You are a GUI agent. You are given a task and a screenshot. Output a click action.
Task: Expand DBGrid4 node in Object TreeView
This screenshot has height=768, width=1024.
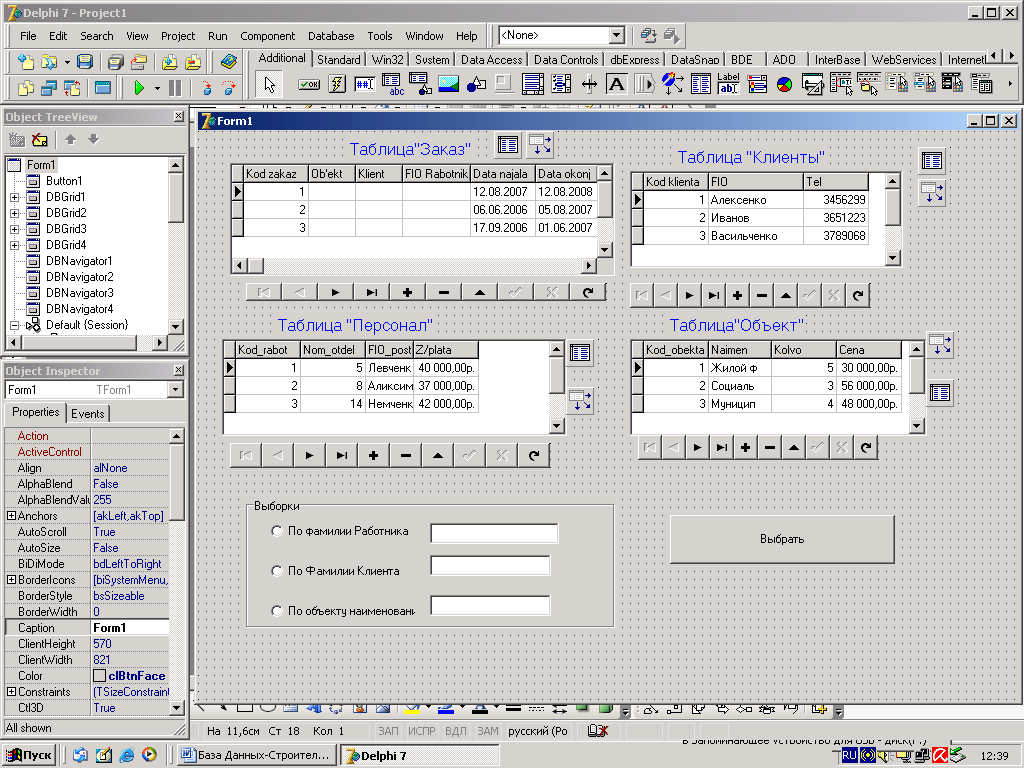(14, 245)
